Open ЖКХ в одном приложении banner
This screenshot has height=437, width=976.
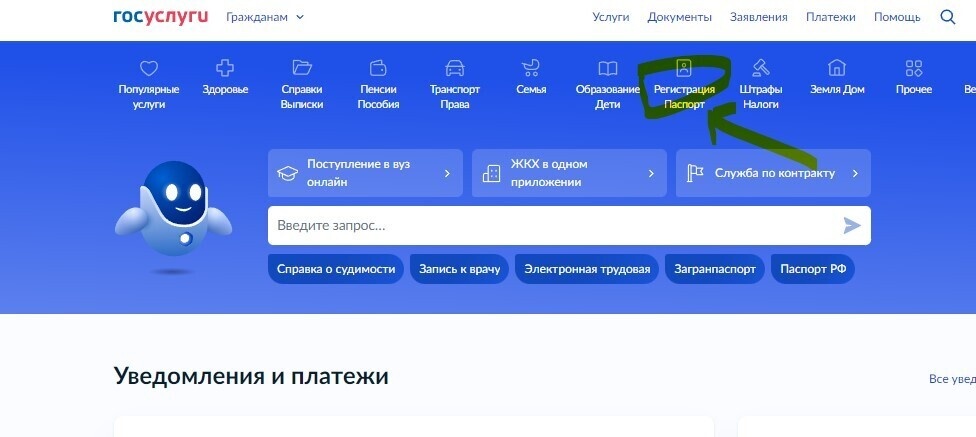coord(569,173)
